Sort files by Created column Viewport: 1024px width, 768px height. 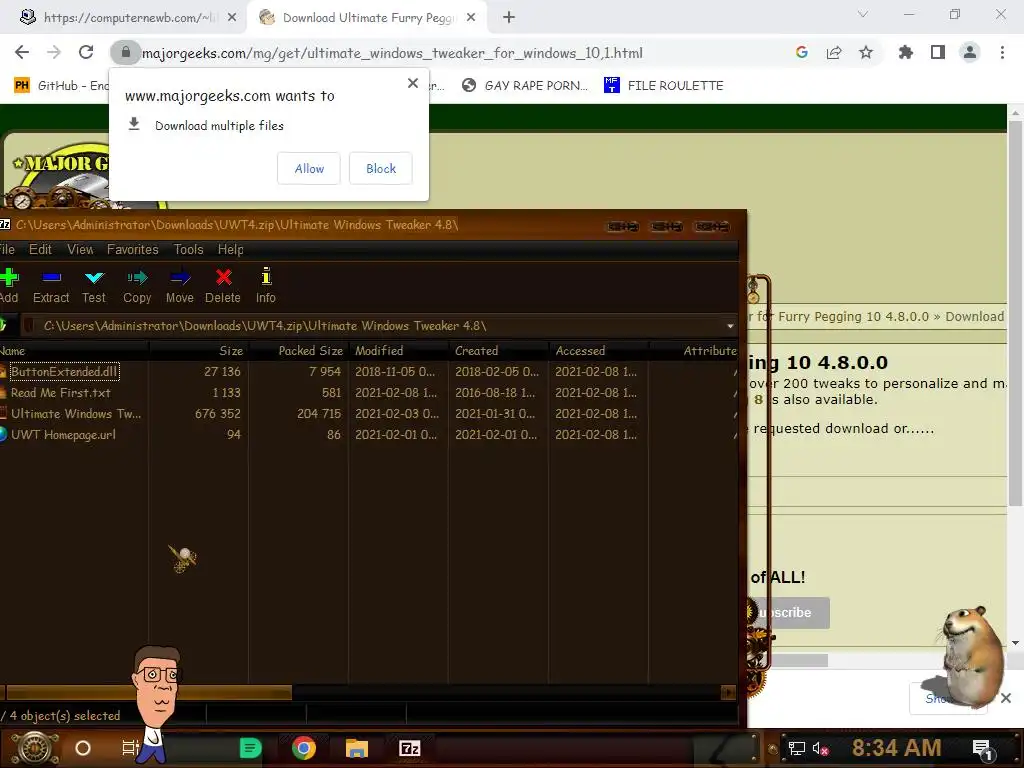click(498, 351)
